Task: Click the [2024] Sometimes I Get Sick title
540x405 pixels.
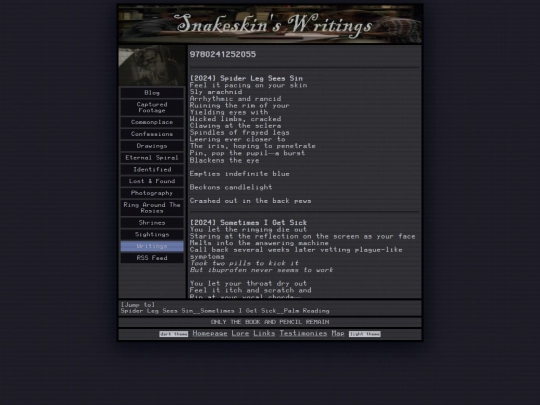Action: 248,222
